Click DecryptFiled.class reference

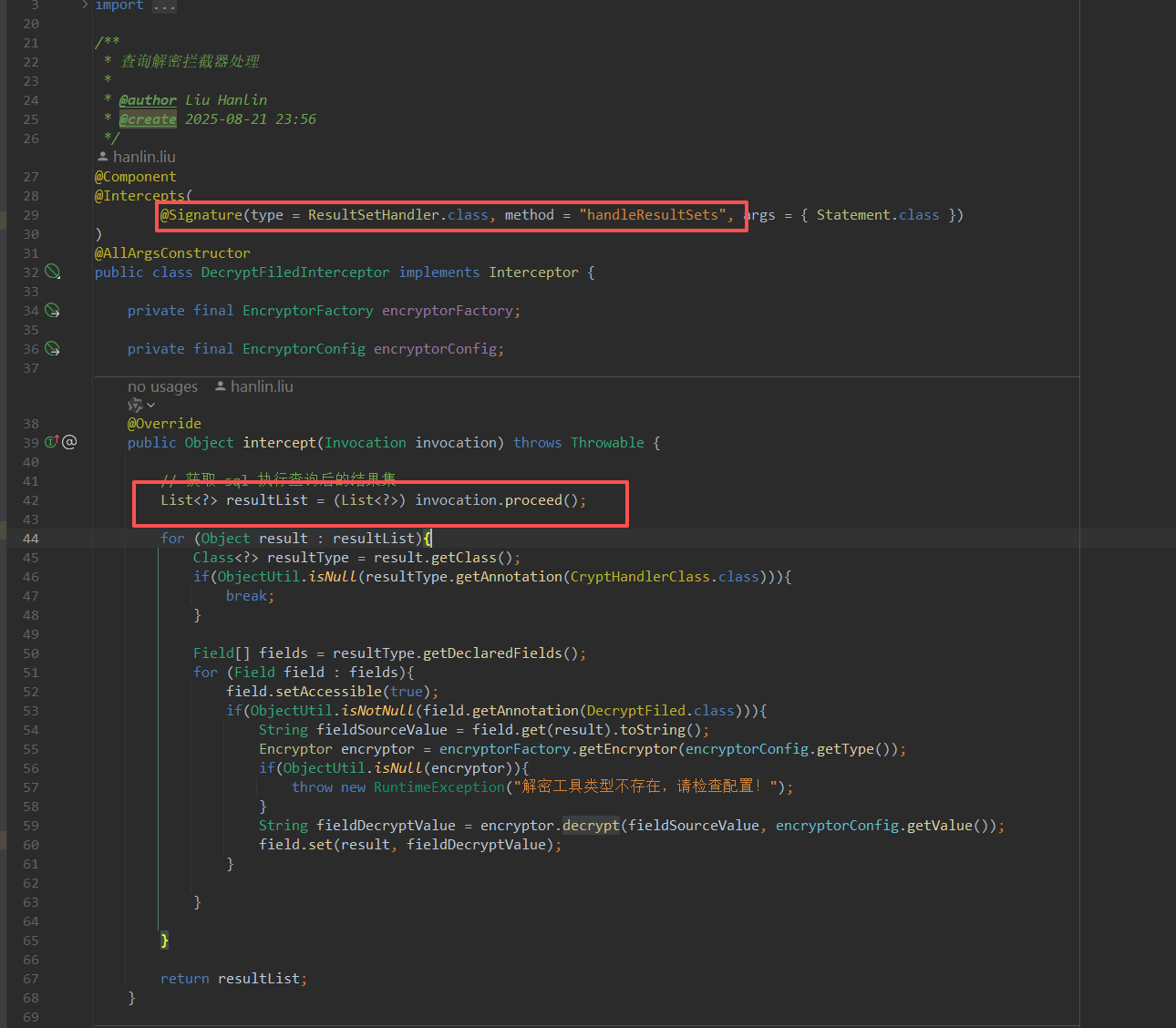660,711
